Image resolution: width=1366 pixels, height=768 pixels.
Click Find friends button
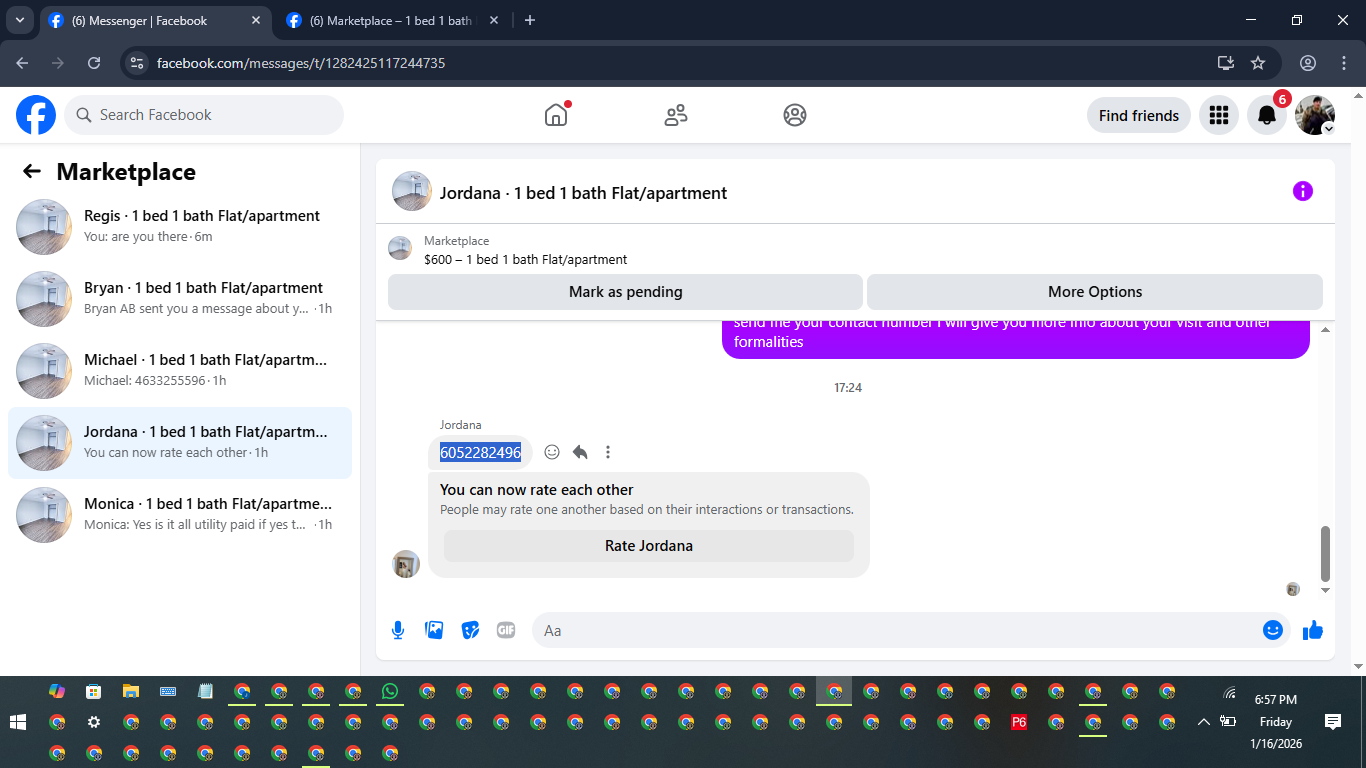(1139, 115)
